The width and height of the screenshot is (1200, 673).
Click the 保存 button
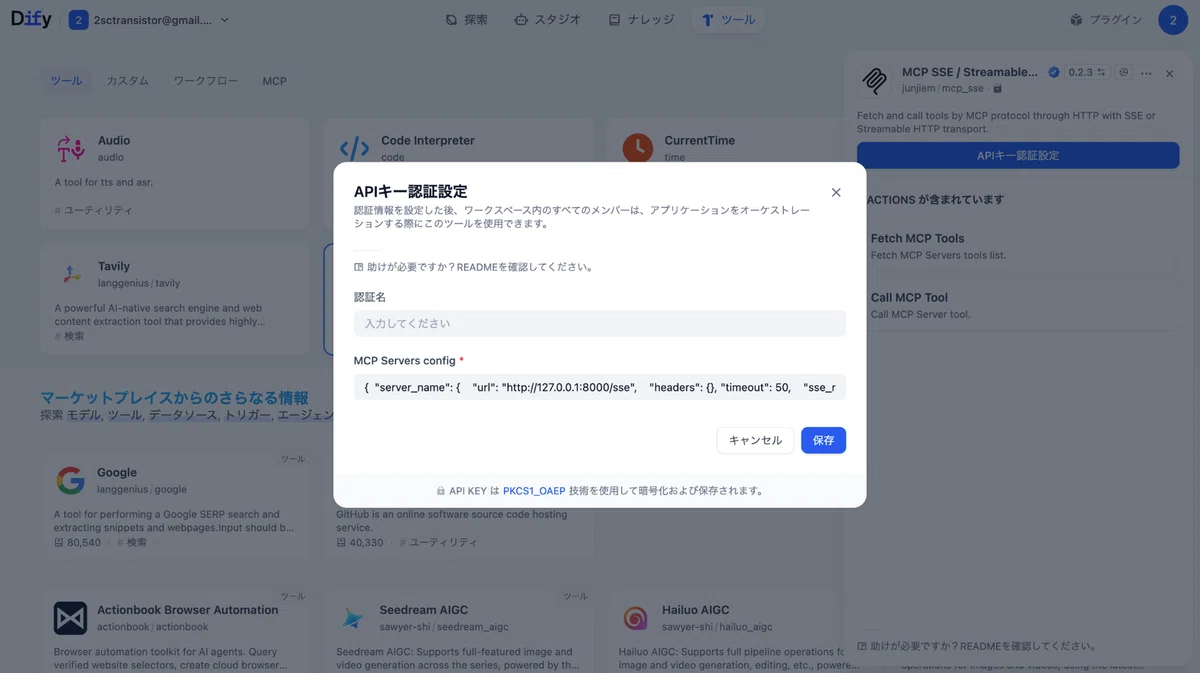823,440
